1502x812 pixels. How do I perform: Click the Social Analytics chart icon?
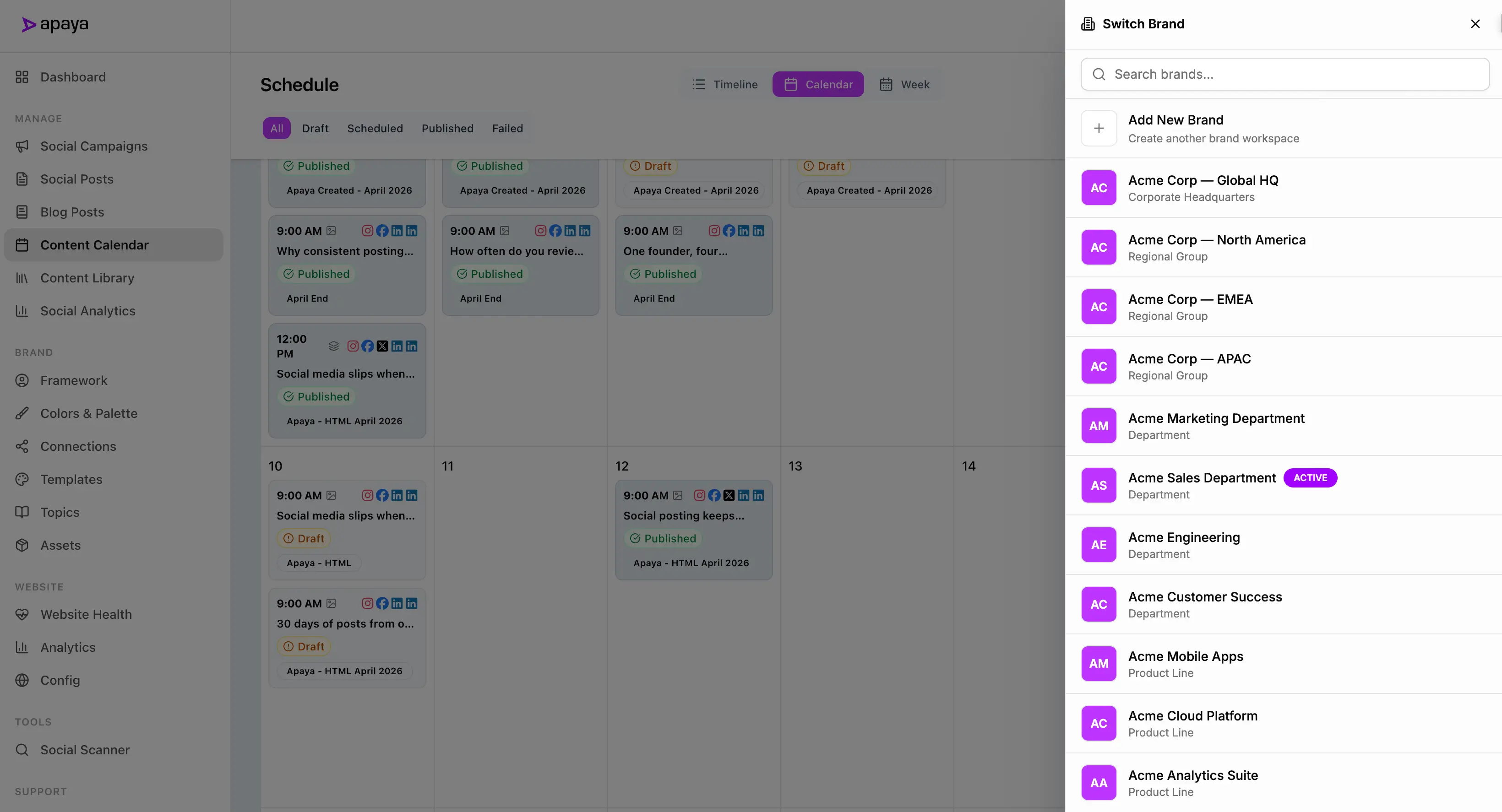click(x=22, y=311)
